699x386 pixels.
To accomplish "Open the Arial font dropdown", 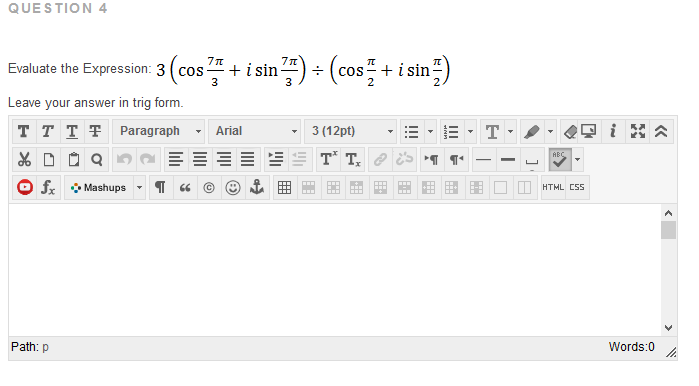I will click(x=255, y=131).
